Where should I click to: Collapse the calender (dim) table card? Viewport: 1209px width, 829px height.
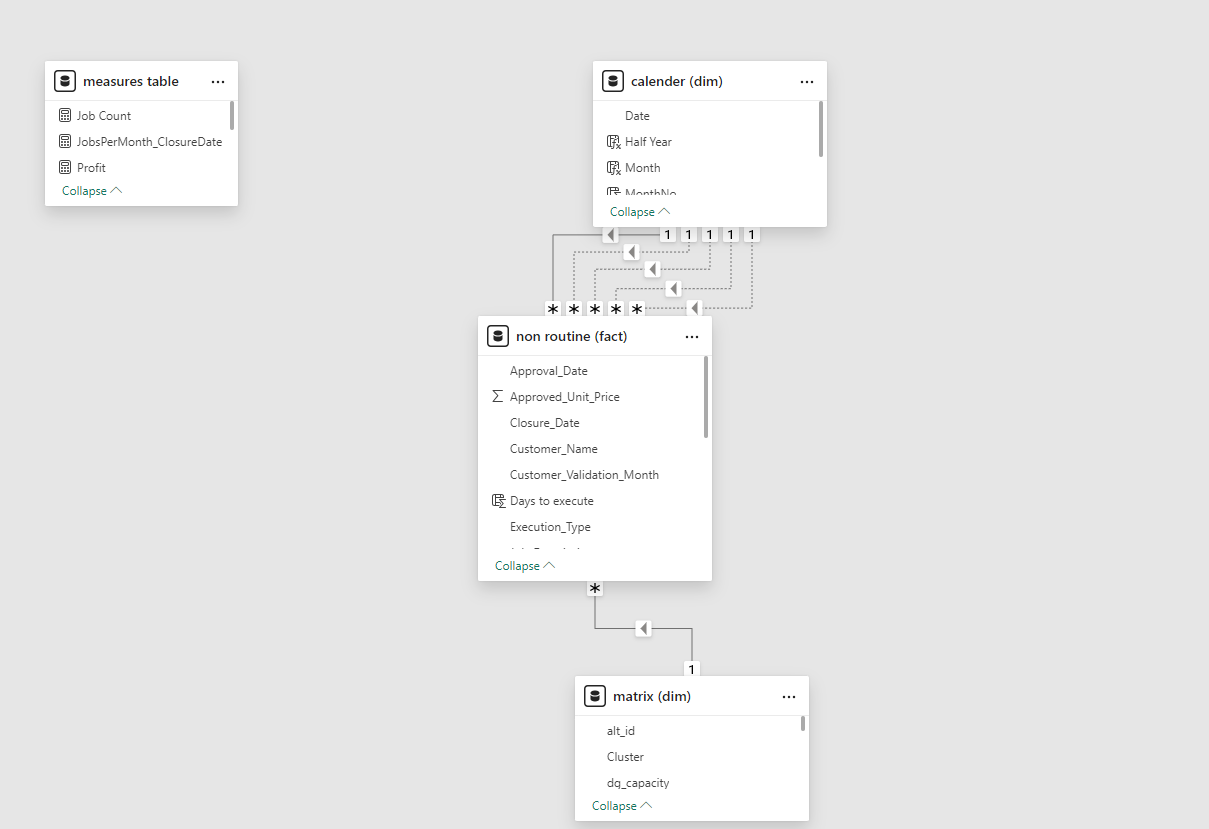point(640,212)
